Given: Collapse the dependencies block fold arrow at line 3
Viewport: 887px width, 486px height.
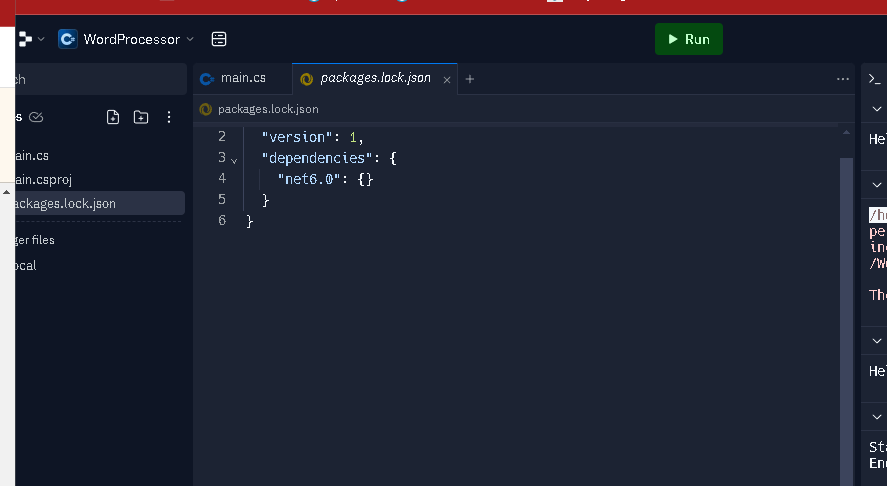Looking at the screenshot, I should (x=234, y=161).
